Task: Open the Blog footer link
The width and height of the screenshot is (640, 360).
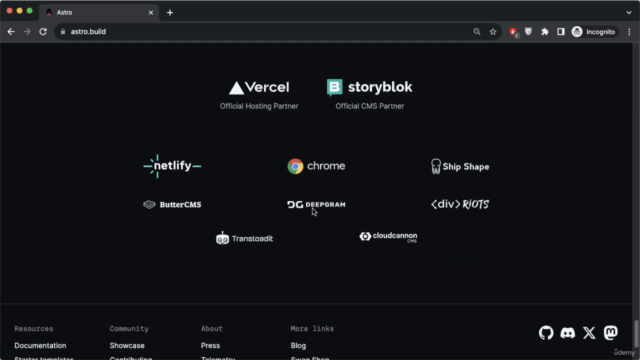Action: [298, 346]
